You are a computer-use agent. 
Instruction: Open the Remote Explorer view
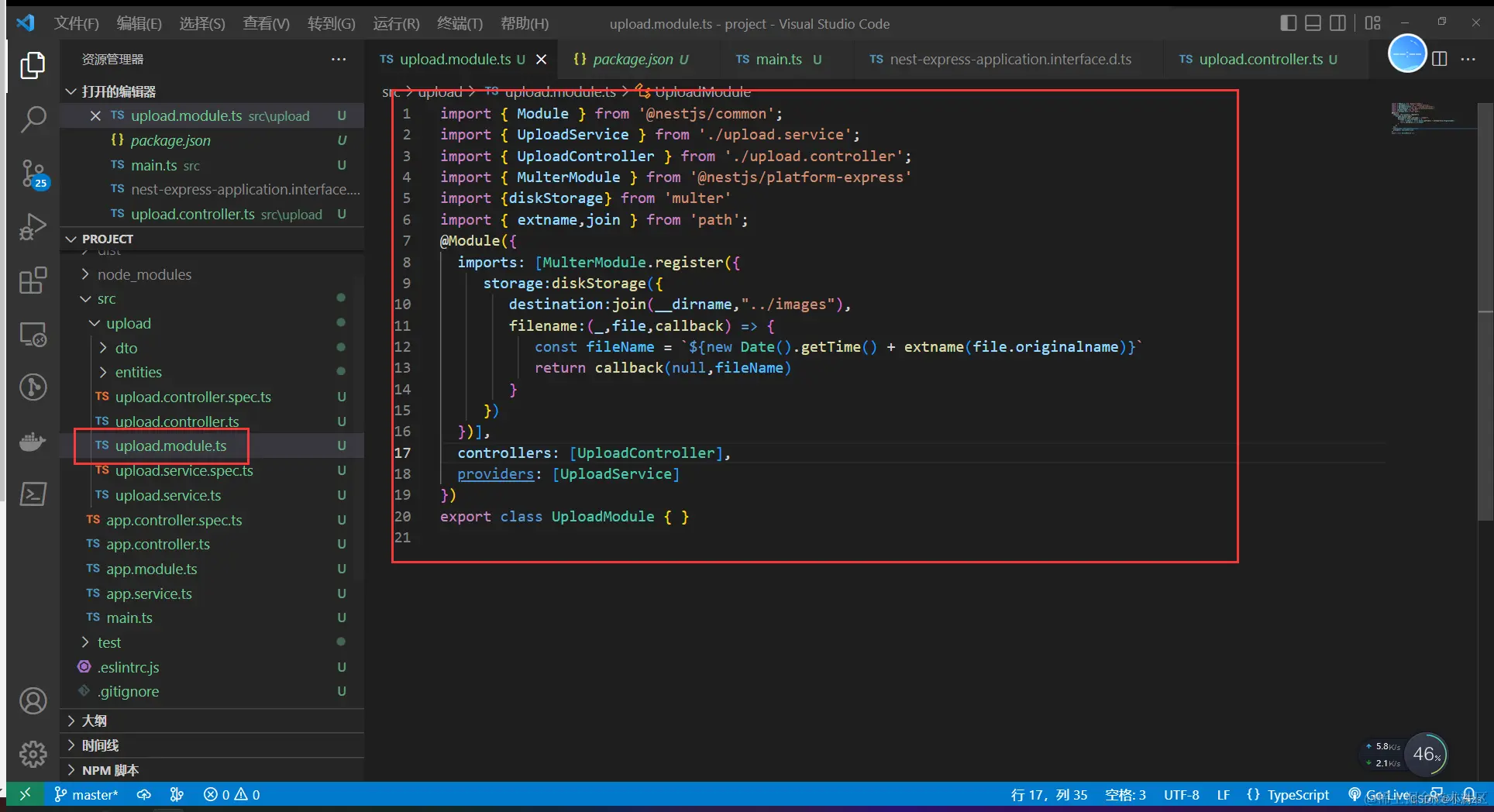[x=33, y=335]
